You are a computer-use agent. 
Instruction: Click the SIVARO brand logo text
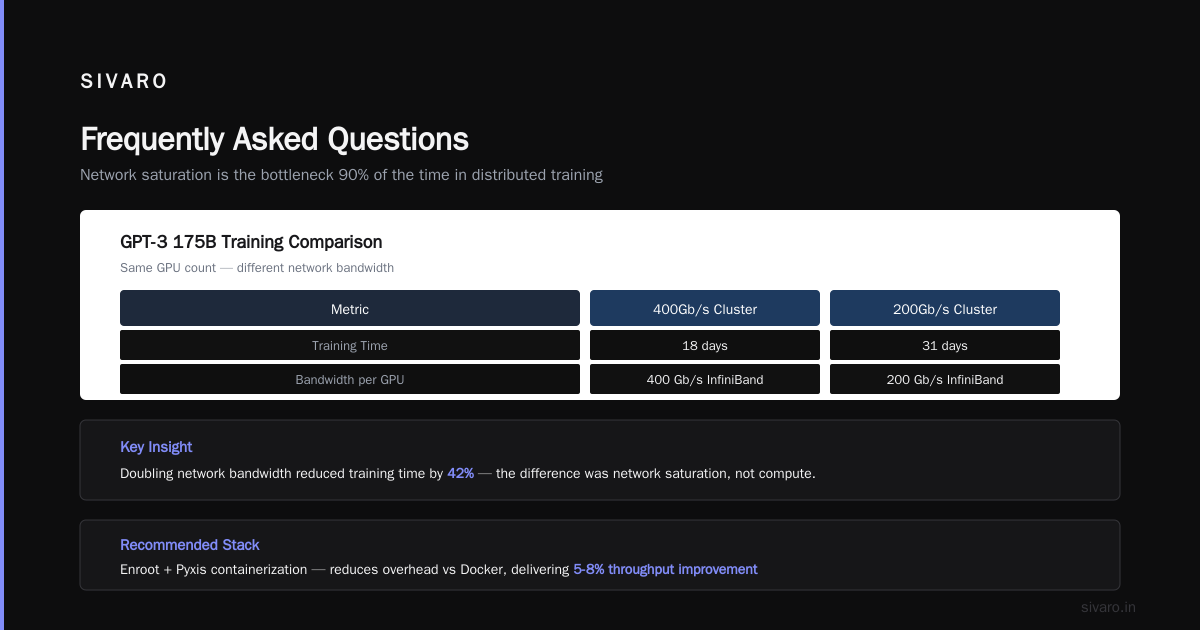(x=124, y=82)
